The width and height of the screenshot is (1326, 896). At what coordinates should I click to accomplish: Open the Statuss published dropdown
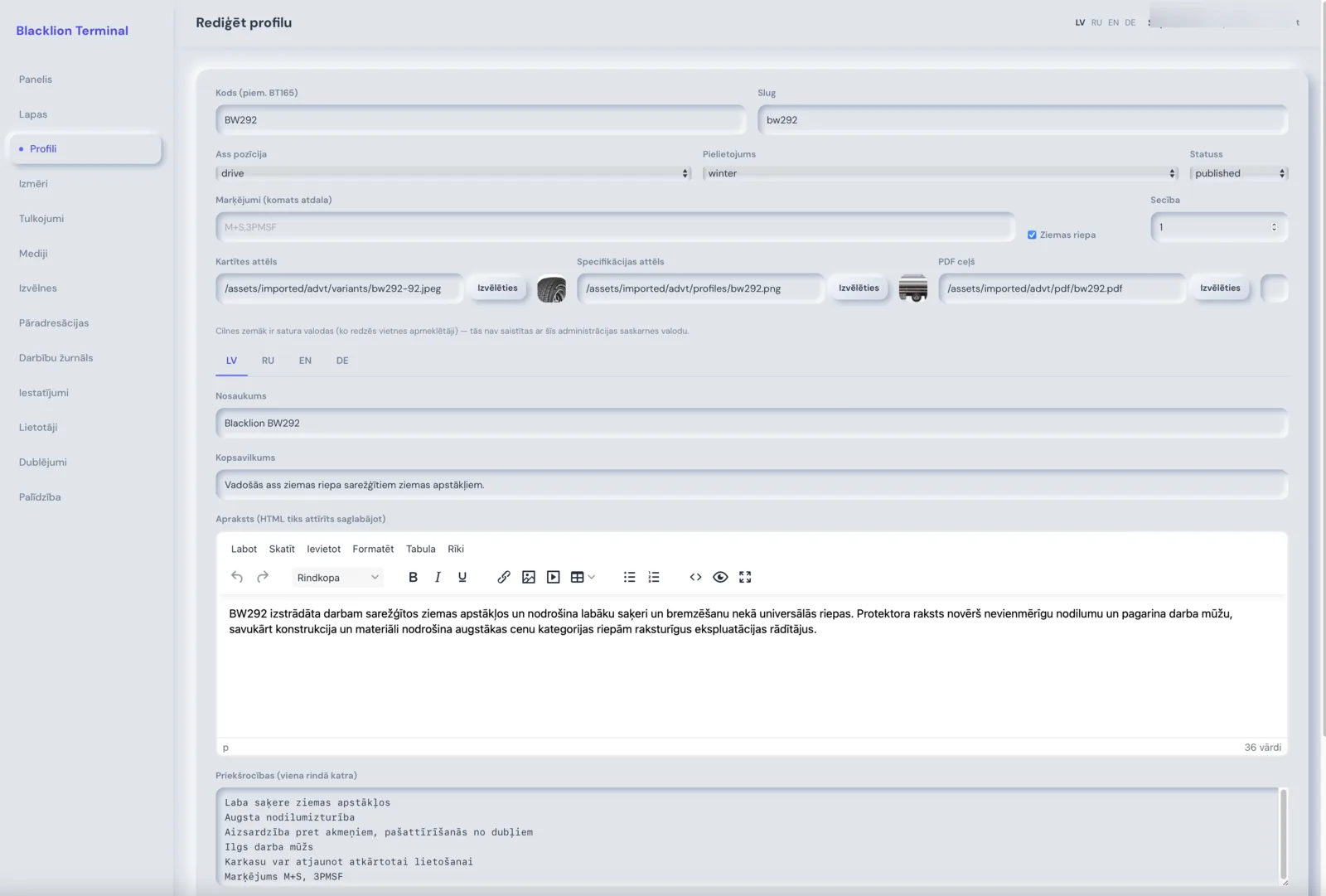click(x=1238, y=173)
